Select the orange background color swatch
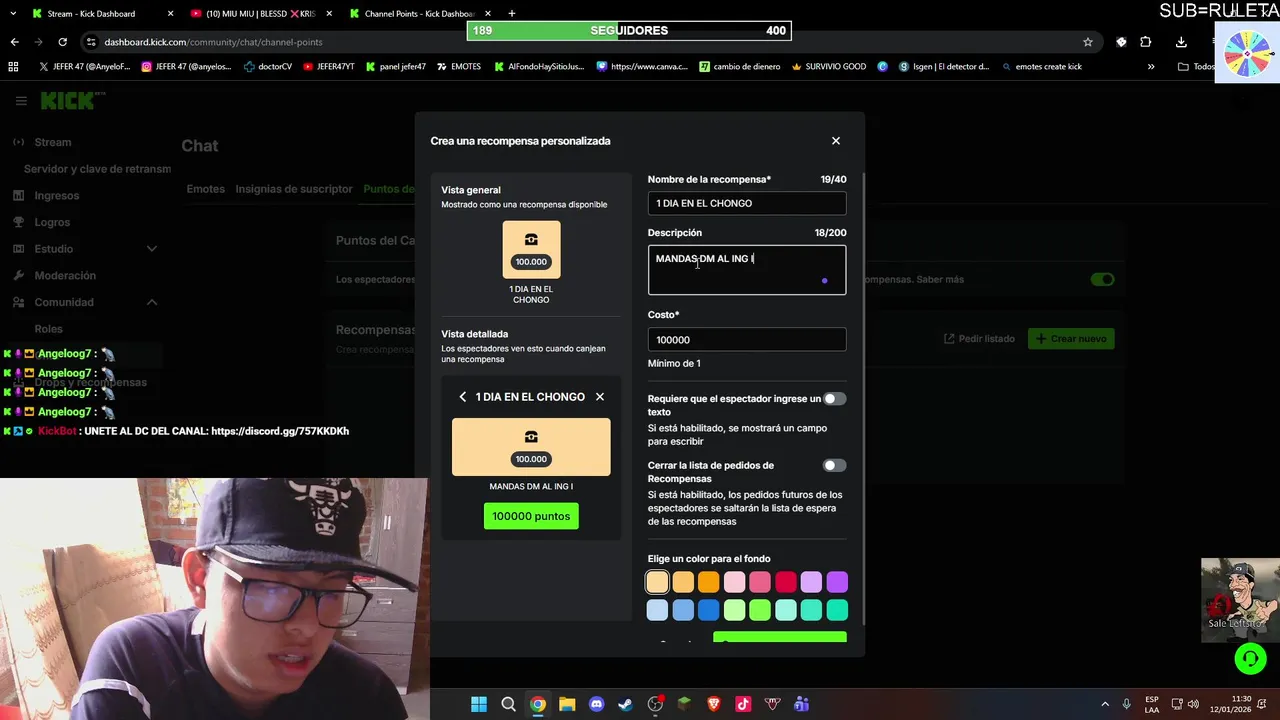This screenshot has height=720, width=1280. (709, 582)
